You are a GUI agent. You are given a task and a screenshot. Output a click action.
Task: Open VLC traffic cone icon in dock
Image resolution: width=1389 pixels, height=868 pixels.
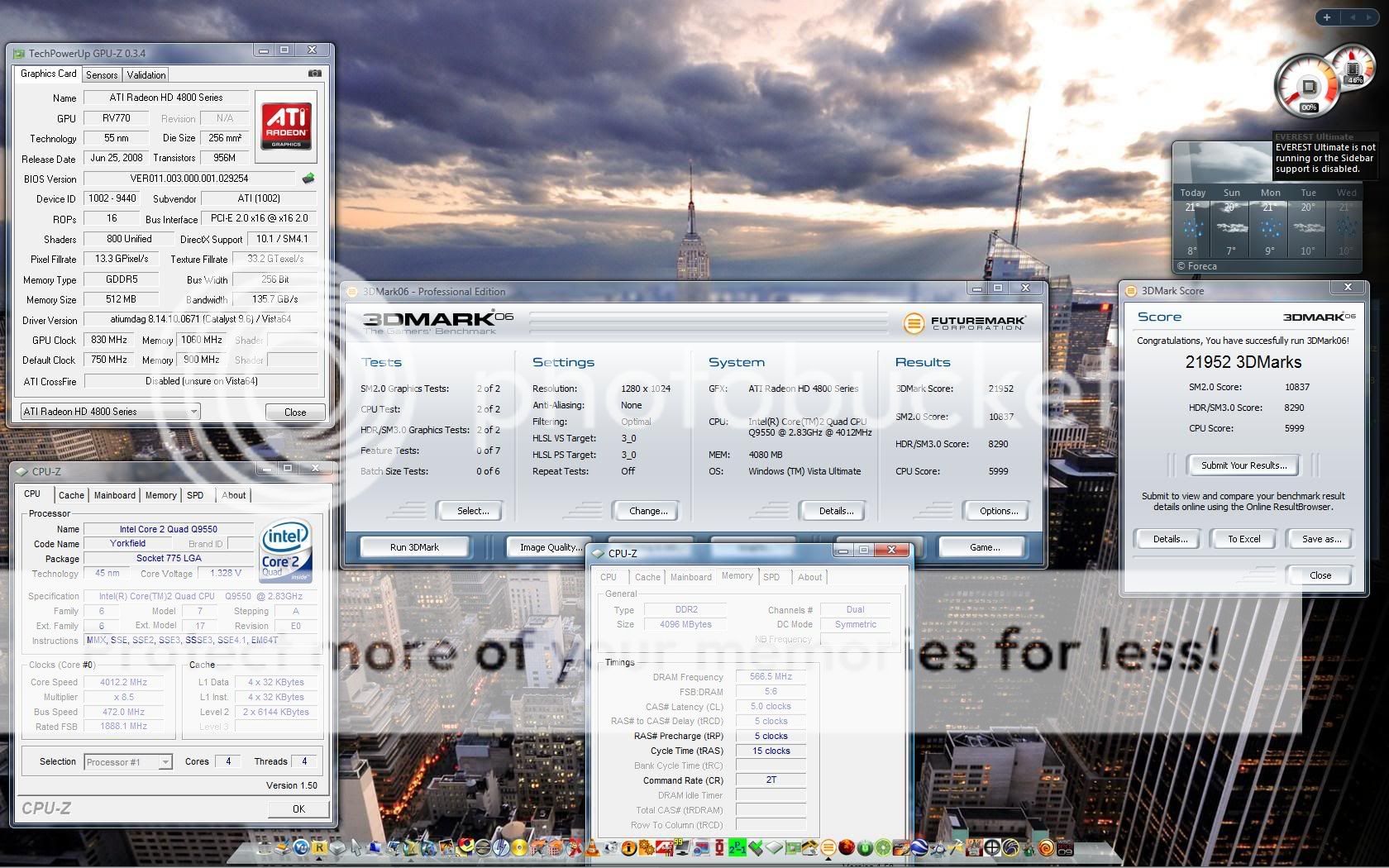point(592,847)
